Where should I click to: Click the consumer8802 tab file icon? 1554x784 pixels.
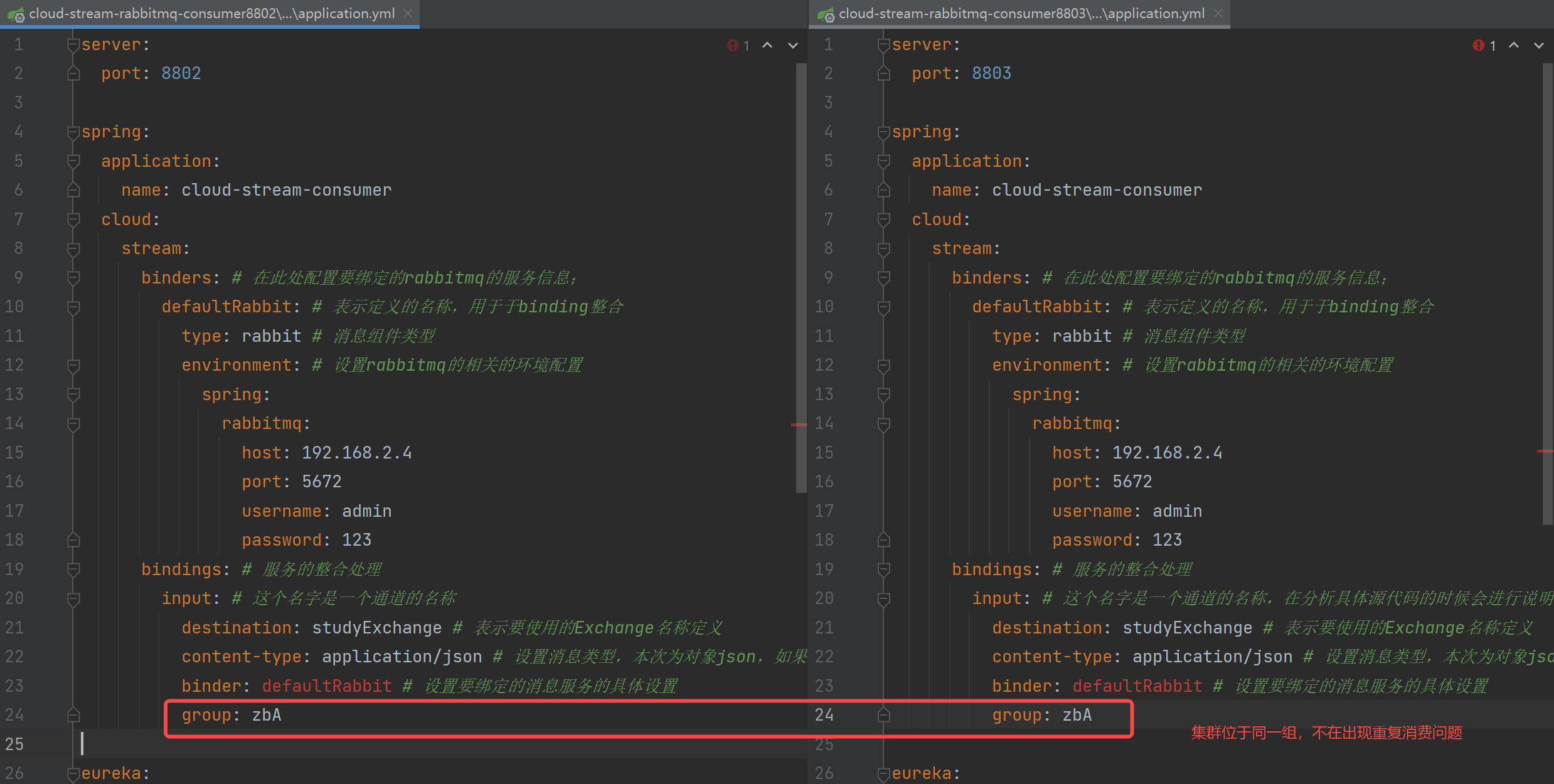pyautogui.click(x=16, y=14)
